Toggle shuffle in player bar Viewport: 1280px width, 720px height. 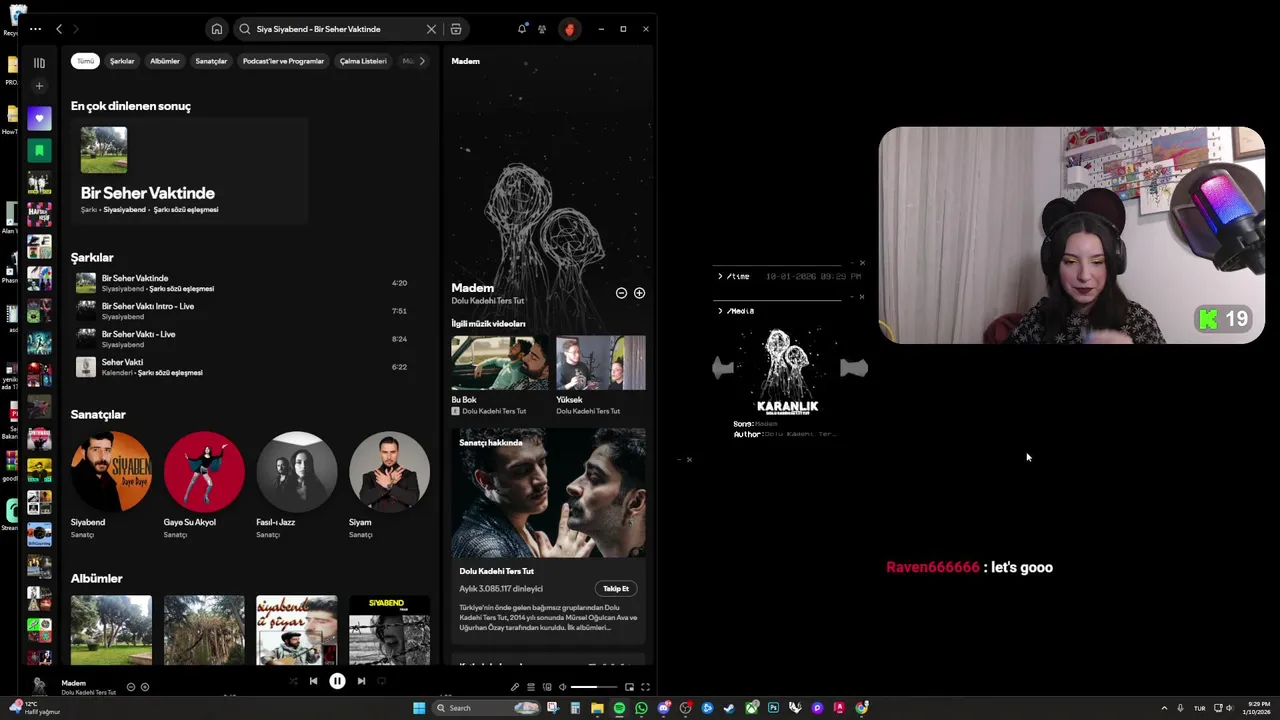coord(293,681)
